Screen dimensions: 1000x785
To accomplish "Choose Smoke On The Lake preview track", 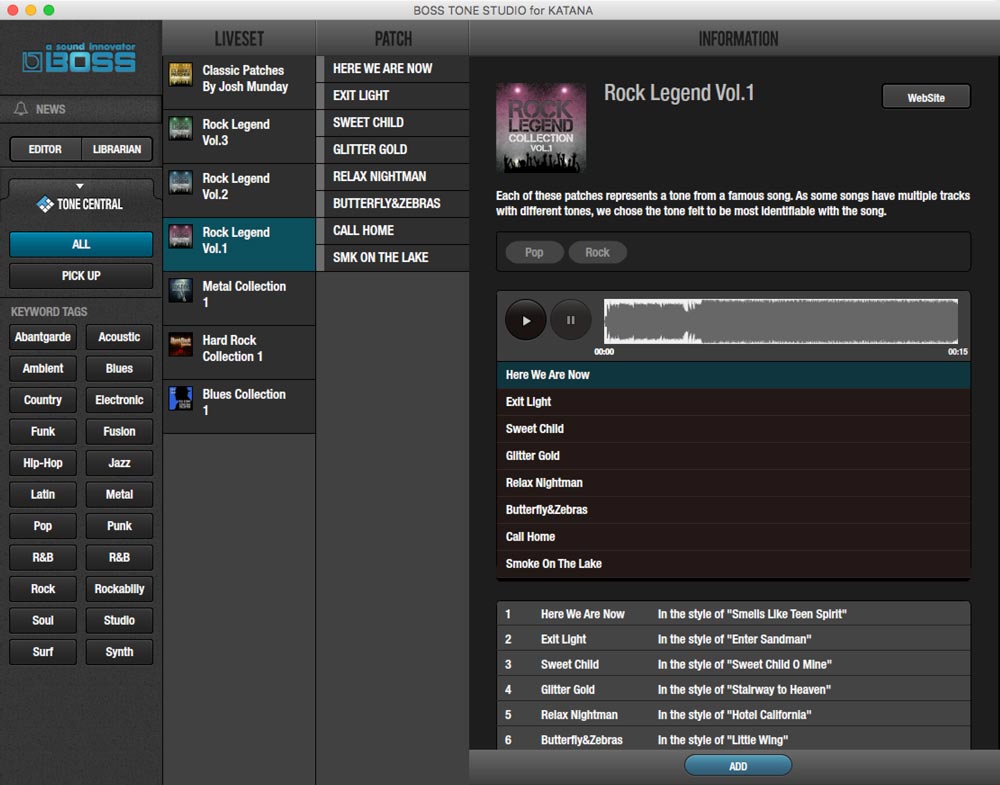I will point(733,564).
